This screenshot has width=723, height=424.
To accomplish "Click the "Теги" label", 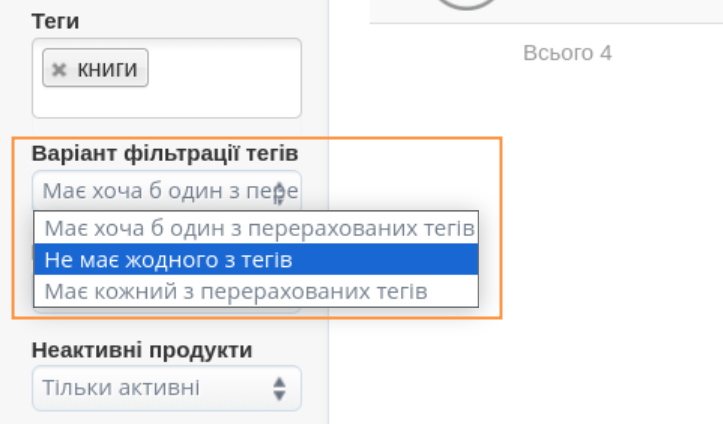I will coord(57,20).
